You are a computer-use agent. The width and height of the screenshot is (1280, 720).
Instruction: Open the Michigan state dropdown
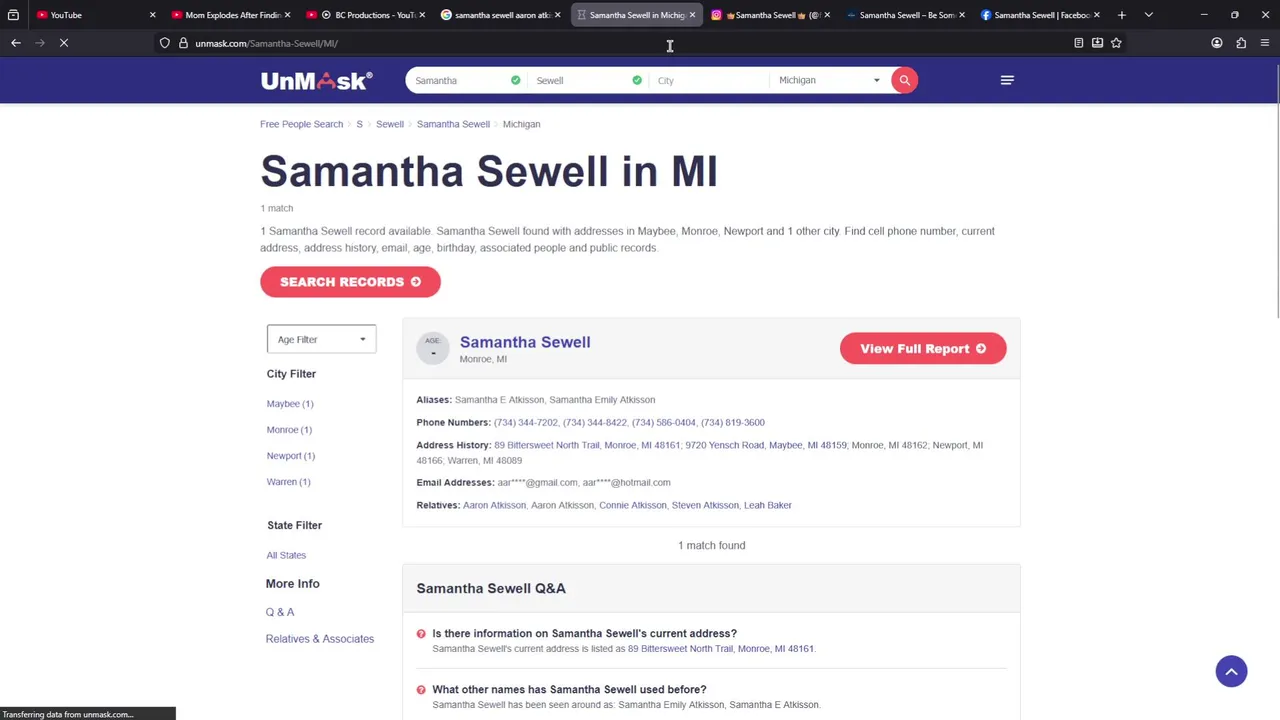pos(828,80)
